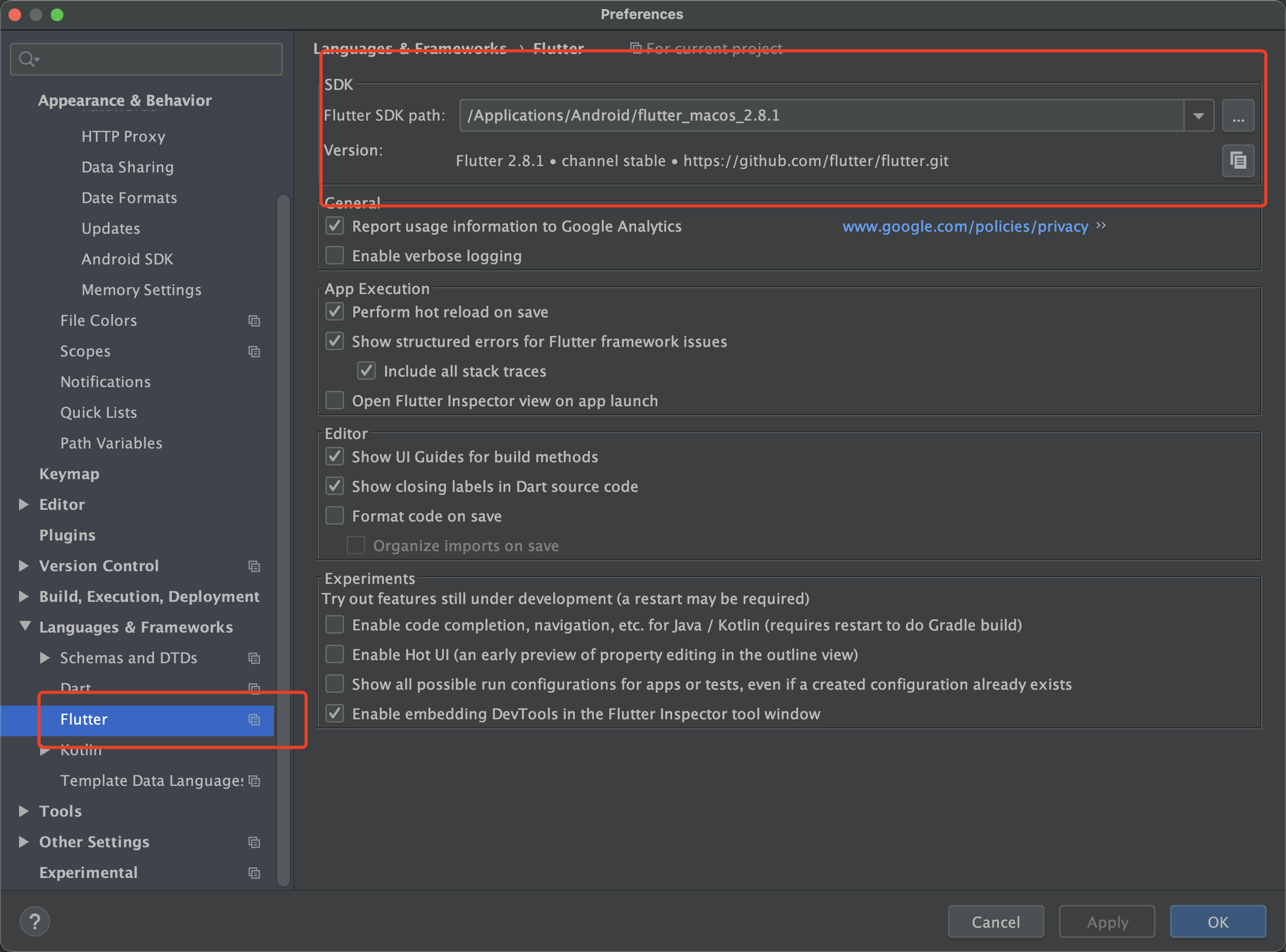
Task: Click the copy version info icon
Action: pyautogui.click(x=1237, y=160)
